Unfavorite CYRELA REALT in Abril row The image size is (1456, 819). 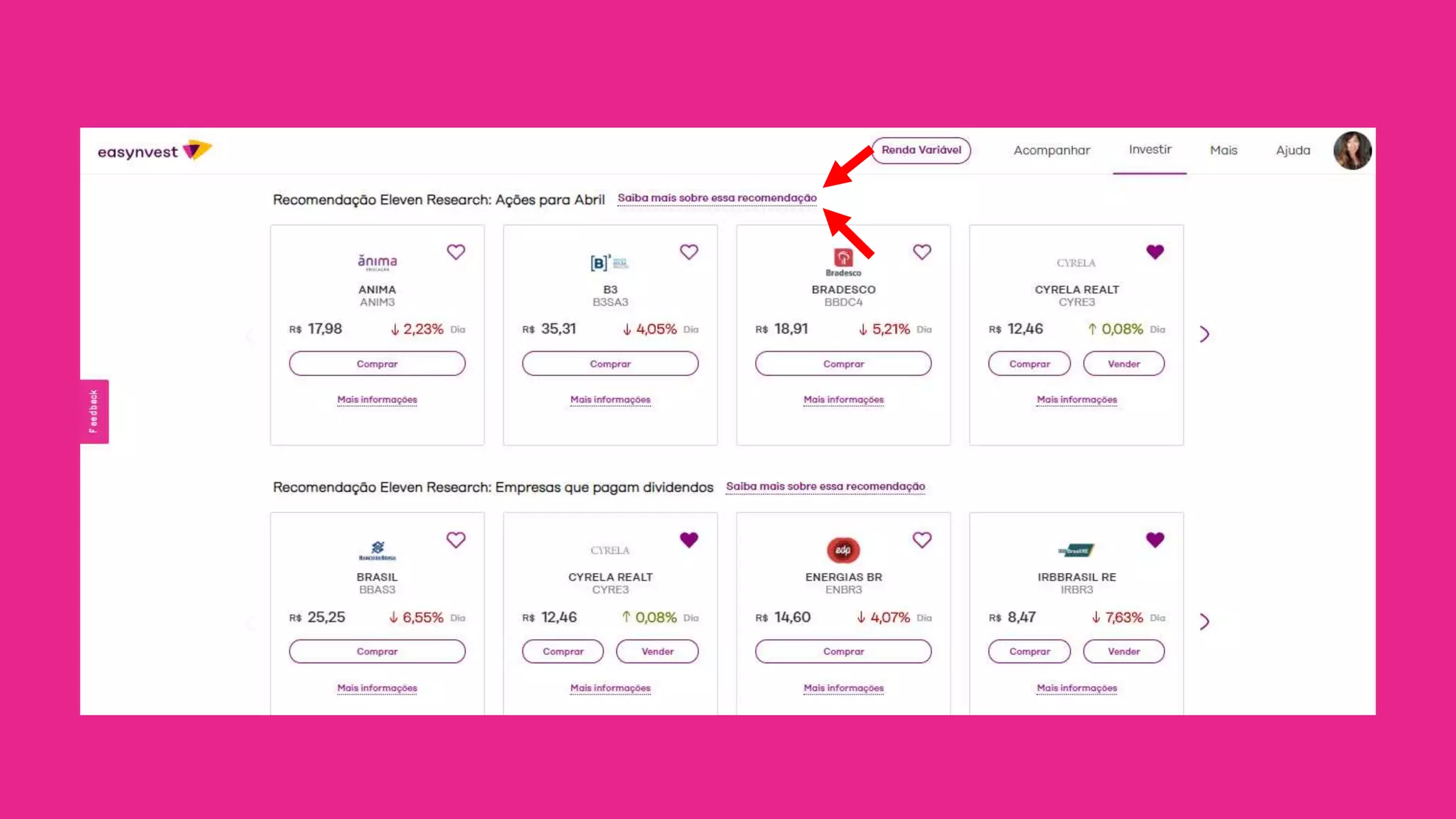tap(1155, 252)
